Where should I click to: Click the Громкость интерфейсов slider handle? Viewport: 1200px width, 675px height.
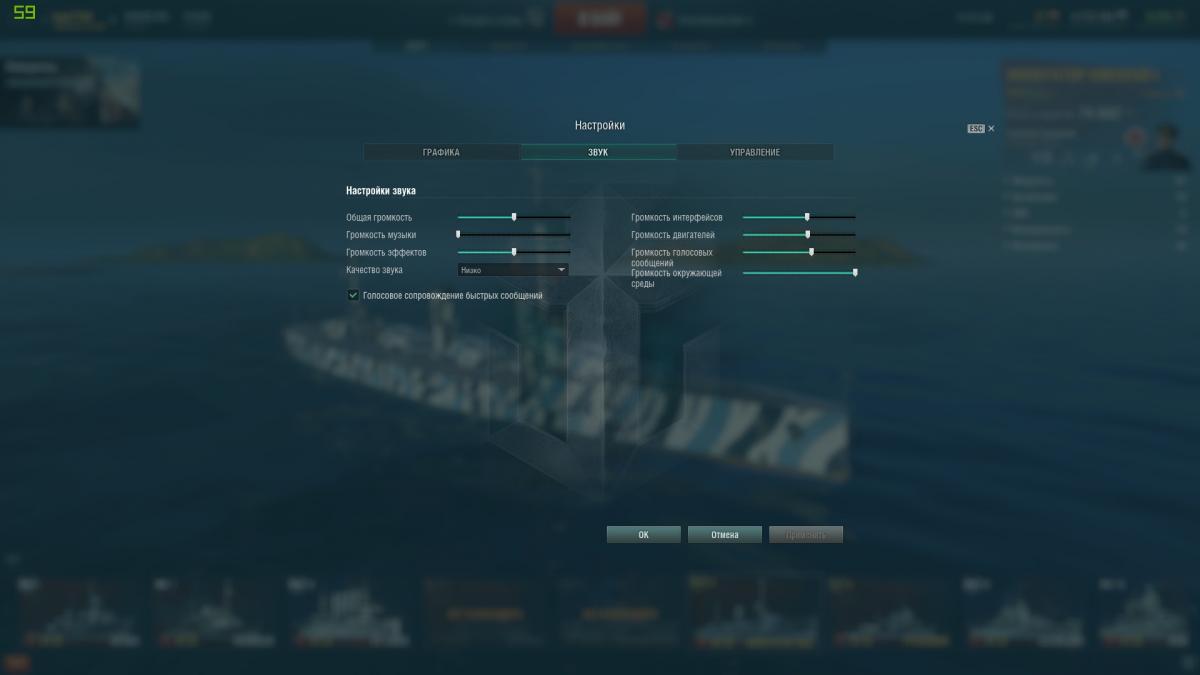(807, 217)
